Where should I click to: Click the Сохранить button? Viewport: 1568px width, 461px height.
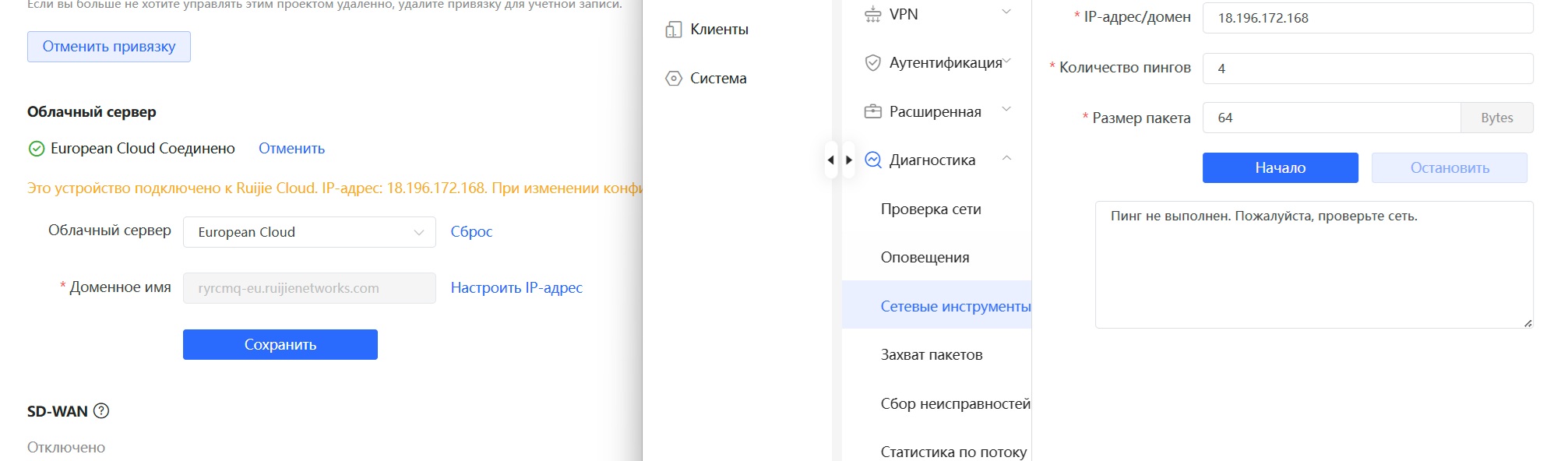[x=280, y=345]
